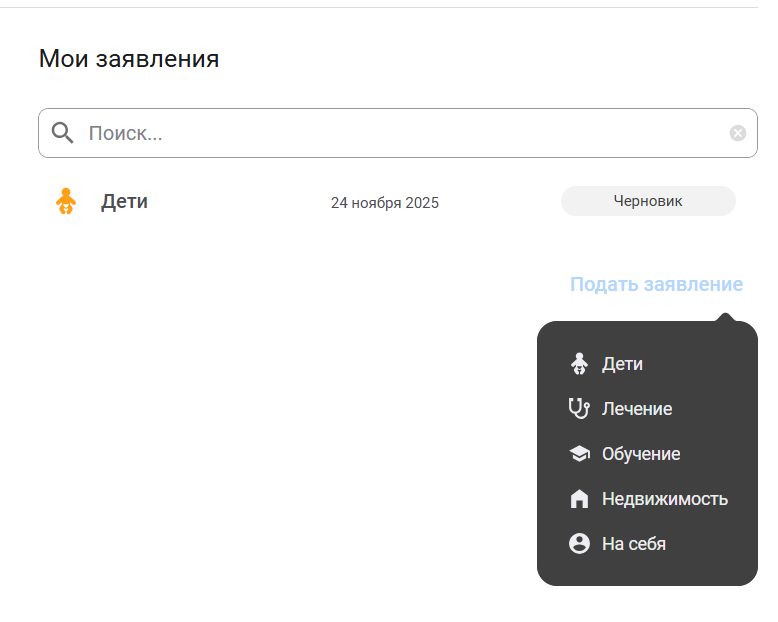Select Недвижимость from the menu
Screen dimensions: 778x622
(665, 499)
